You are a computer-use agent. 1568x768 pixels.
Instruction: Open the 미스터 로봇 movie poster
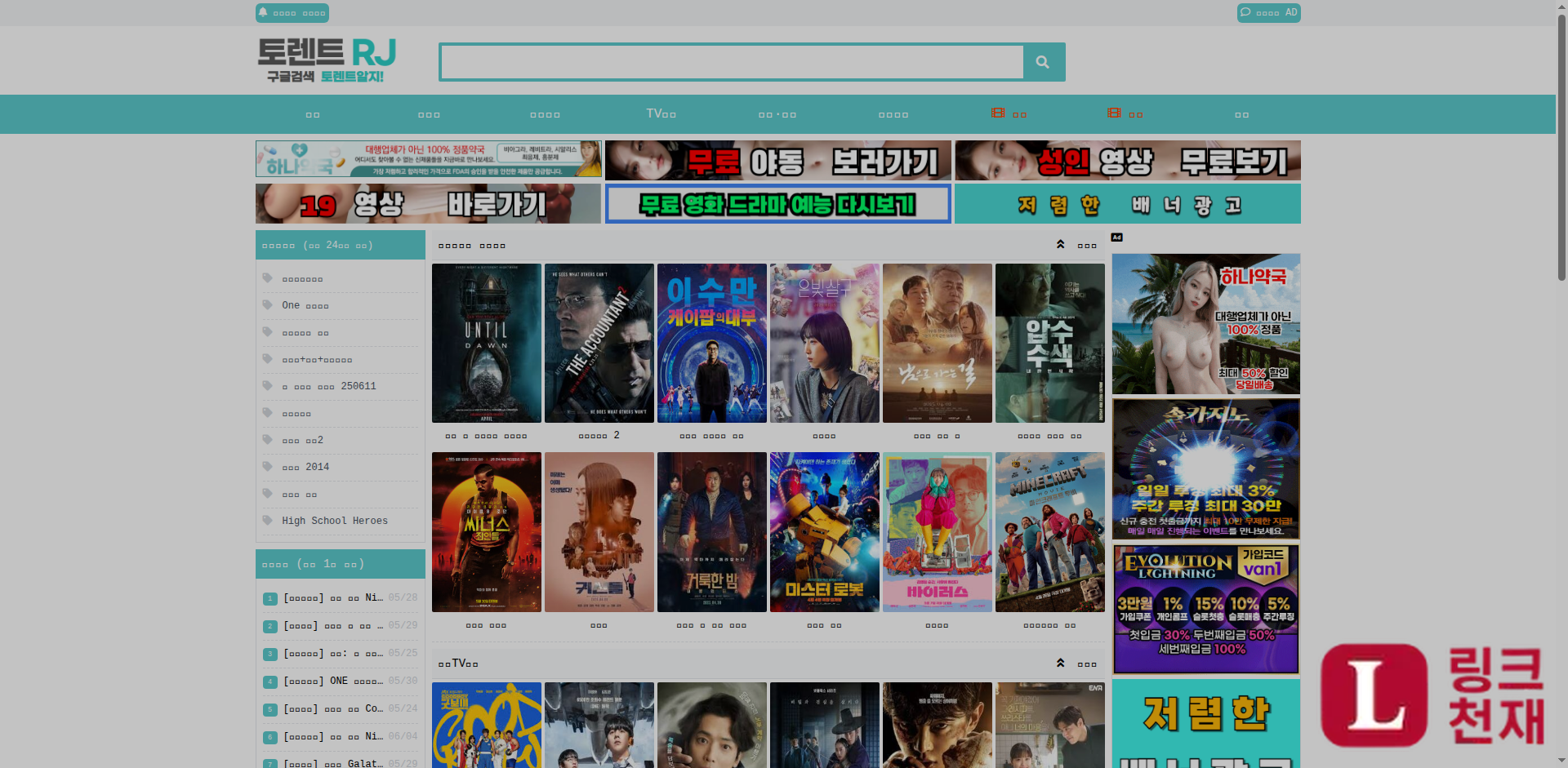(825, 532)
